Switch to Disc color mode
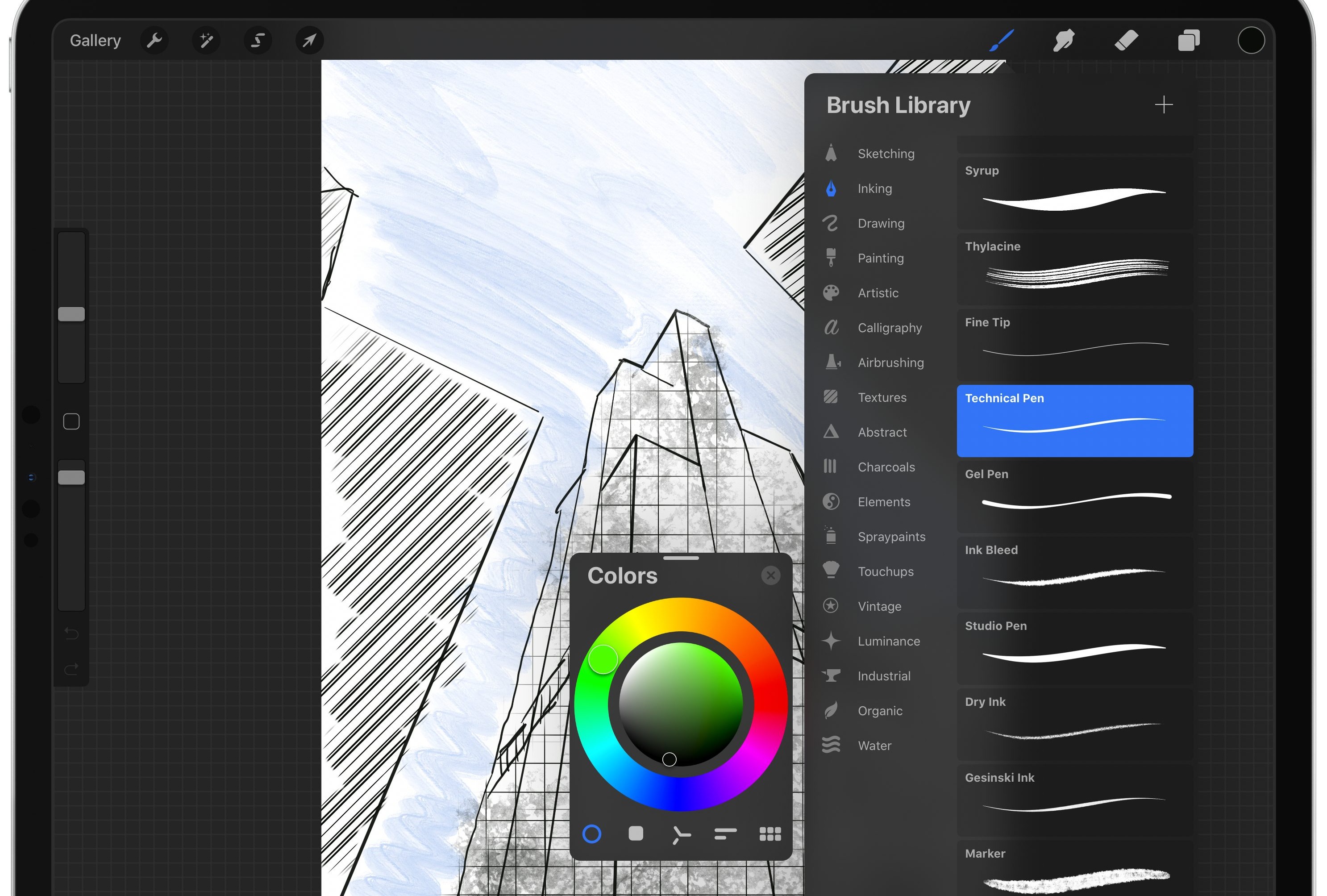 coord(591,834)
